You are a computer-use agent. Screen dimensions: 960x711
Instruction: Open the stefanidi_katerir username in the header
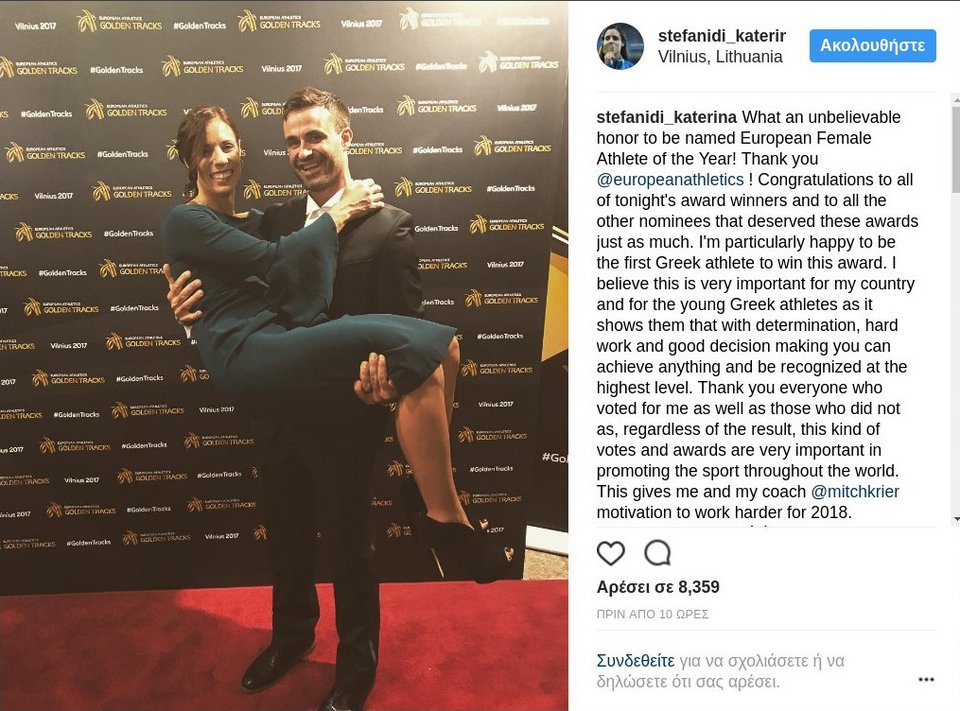coord(722,36)
